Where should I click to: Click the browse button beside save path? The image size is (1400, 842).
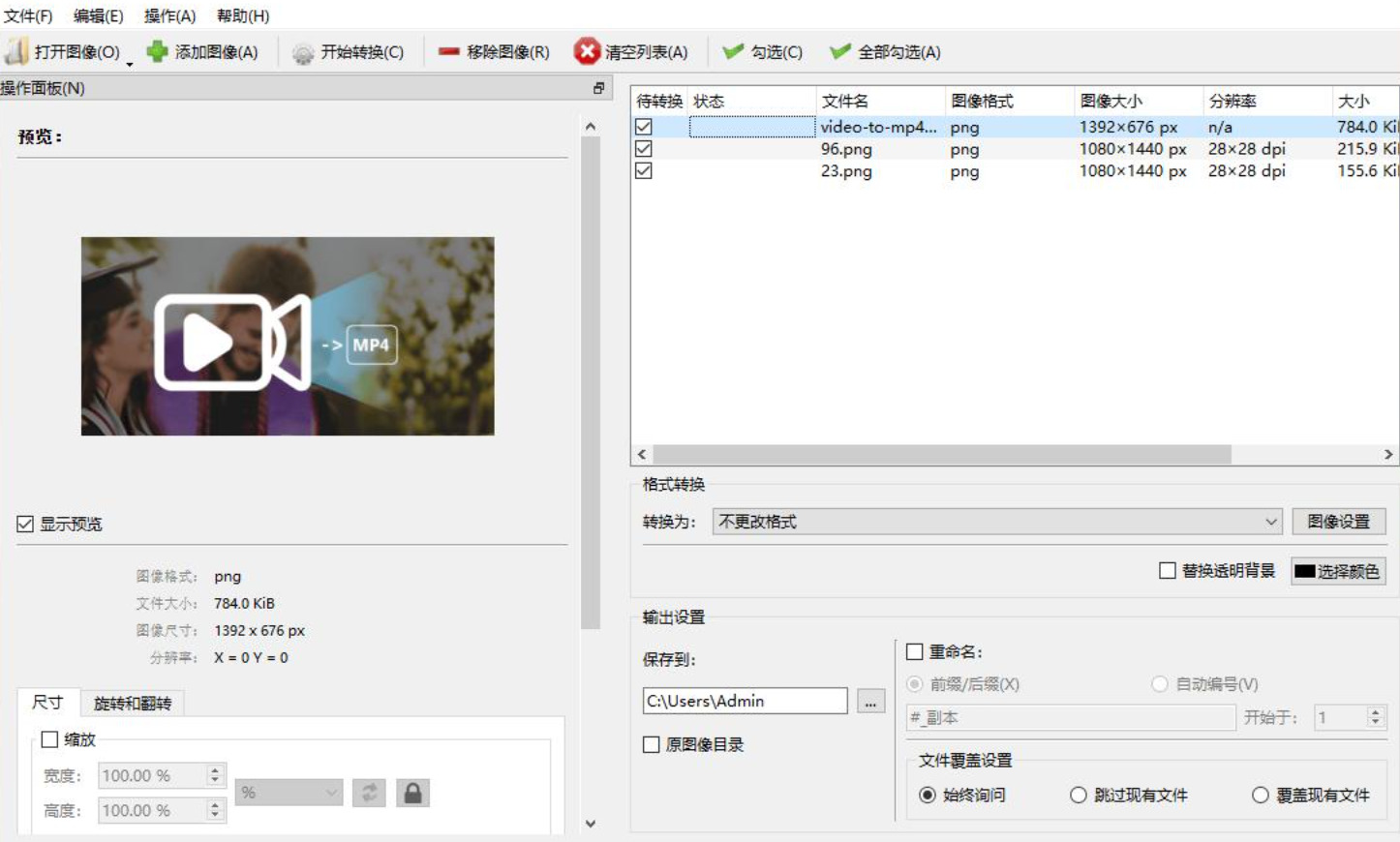(x=870, y=702)
